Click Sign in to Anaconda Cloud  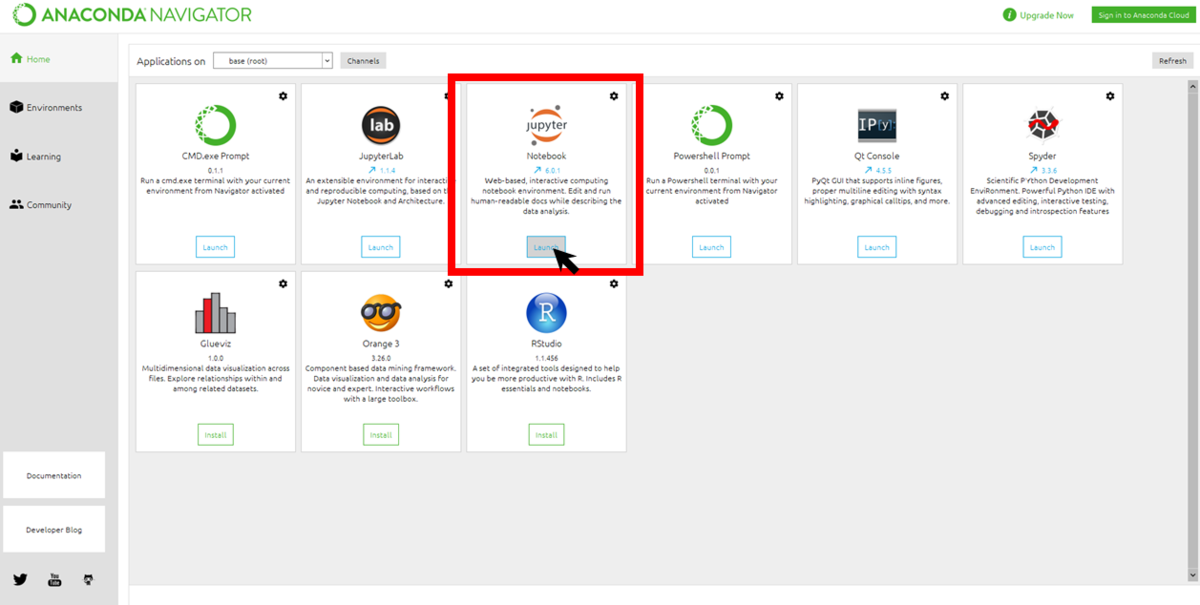(x=1142, y=15)
